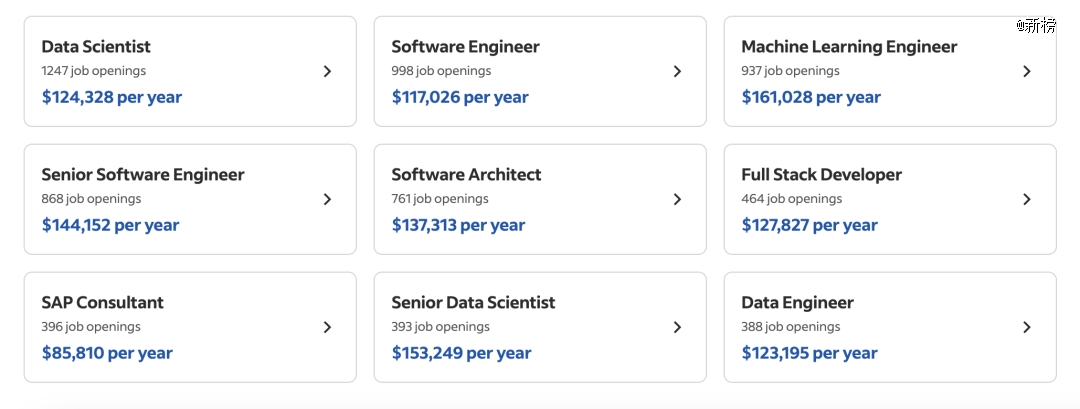The width and height of the screenshot is (1080, 409).
Task: Open the Senior Data Scientist chevron arrow
Action: click(x=678, y=327)
